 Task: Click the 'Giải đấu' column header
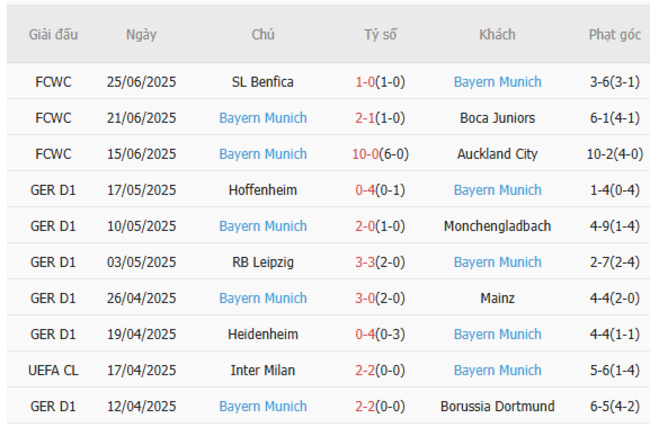pyautogui.click(x=52, y=34)
